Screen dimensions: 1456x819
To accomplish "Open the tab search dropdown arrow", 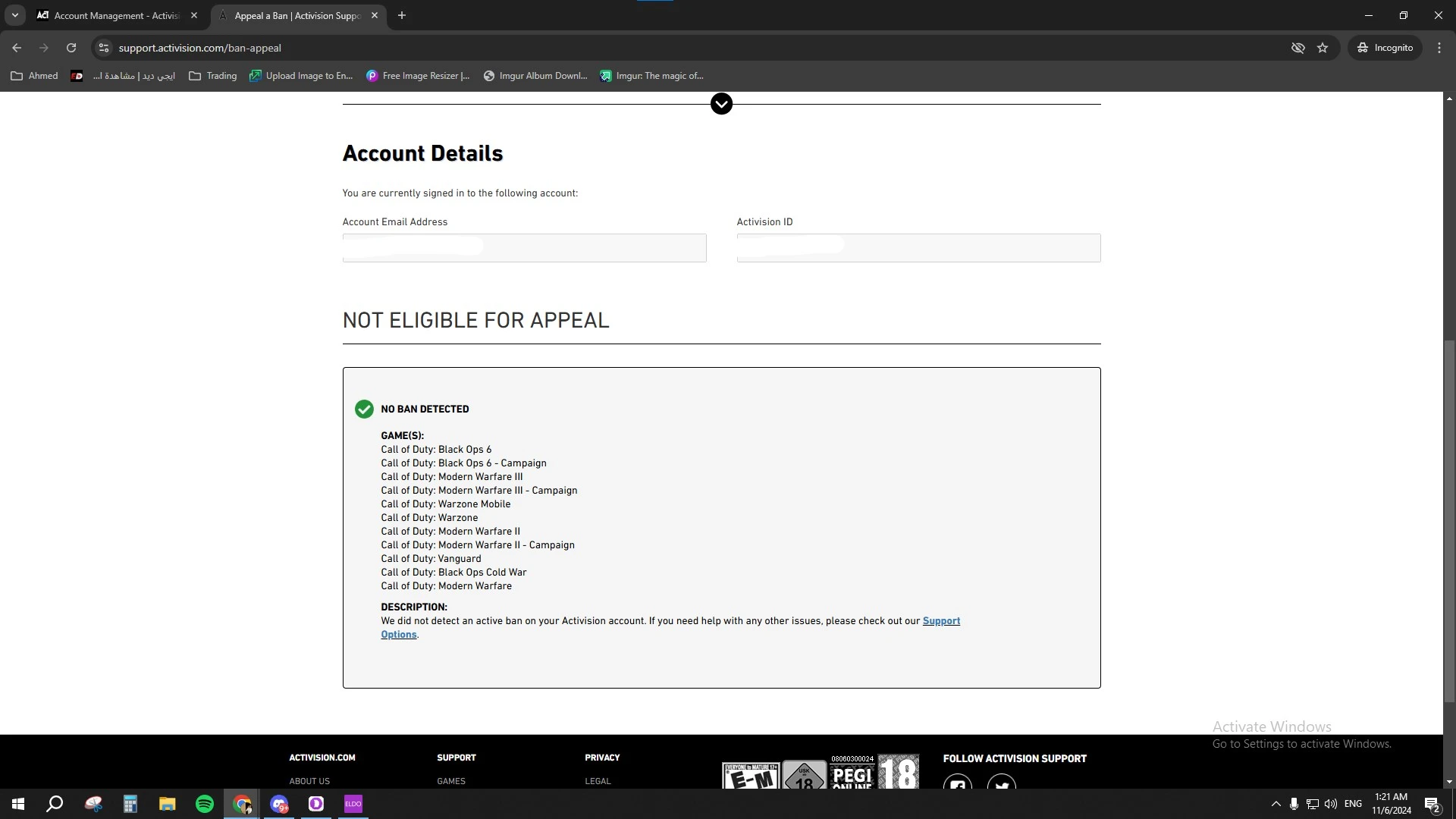I will tap(14, 15).
